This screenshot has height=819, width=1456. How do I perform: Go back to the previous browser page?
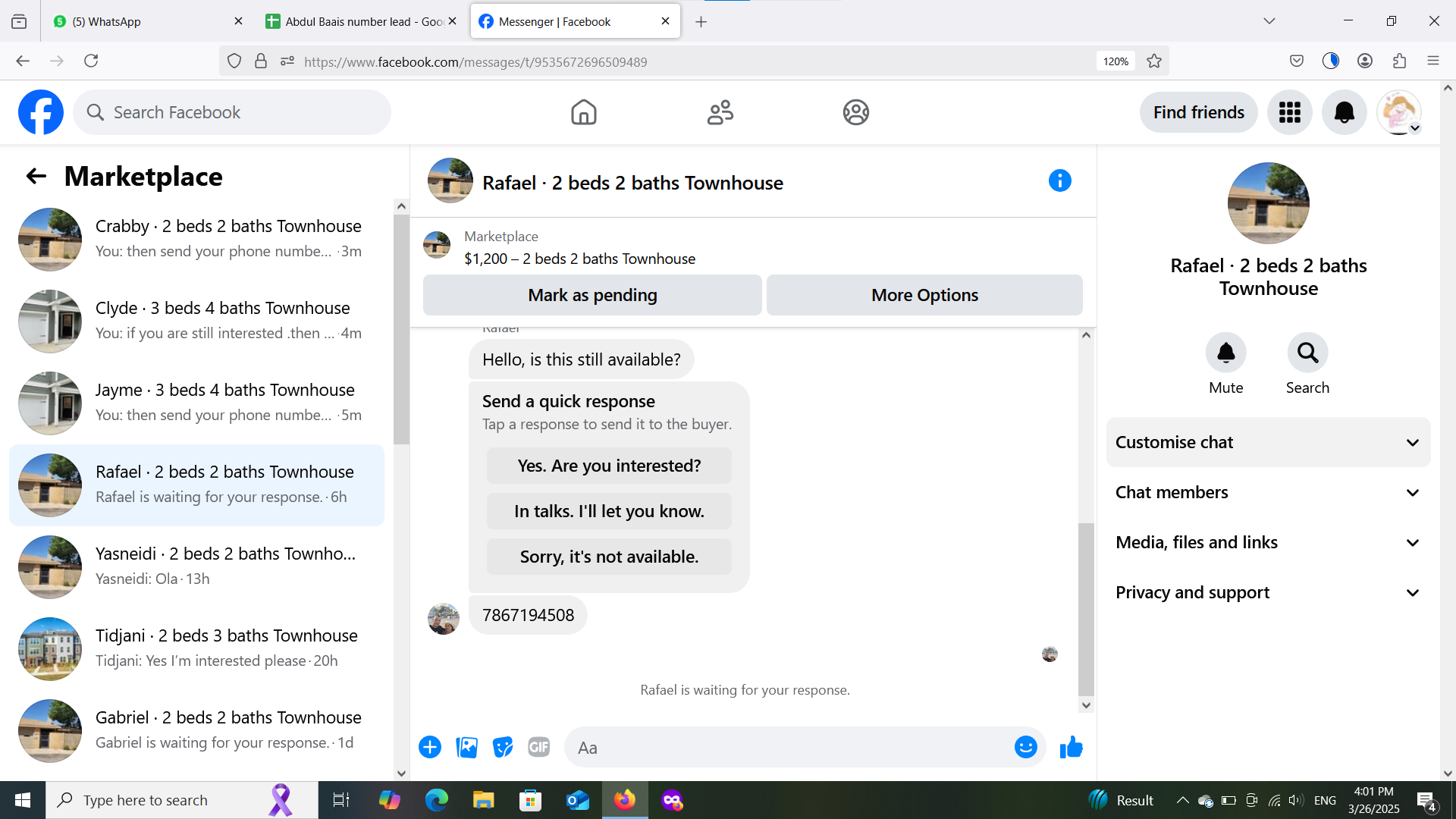[23, 61]
